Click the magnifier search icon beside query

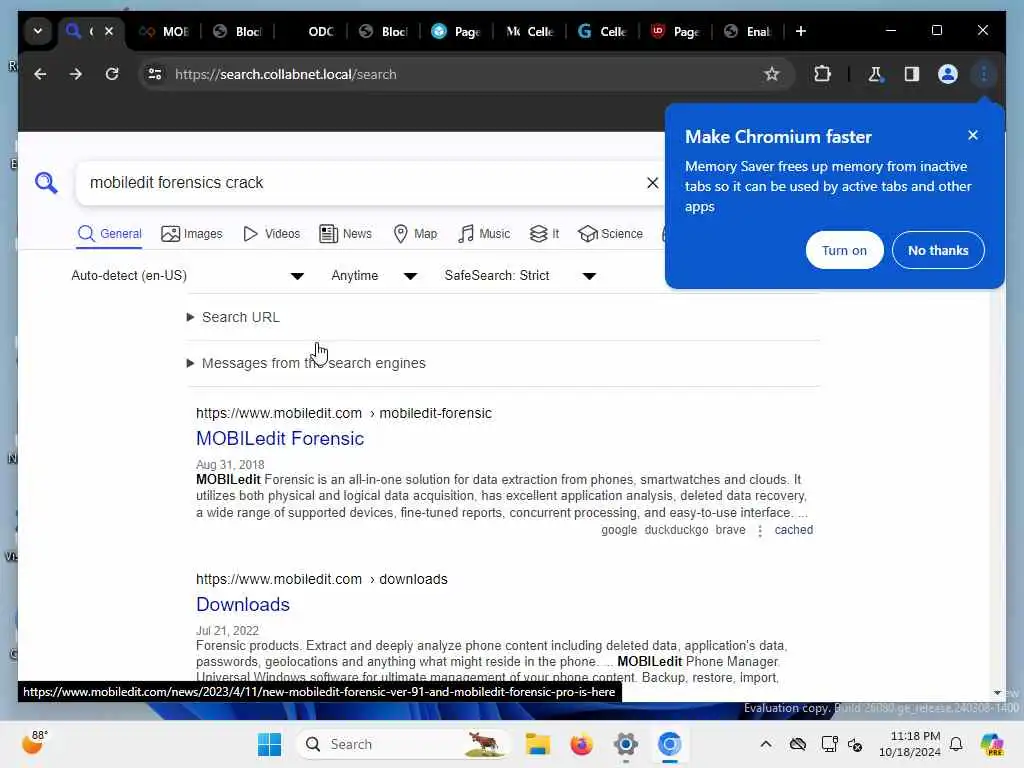pos(46,183)
